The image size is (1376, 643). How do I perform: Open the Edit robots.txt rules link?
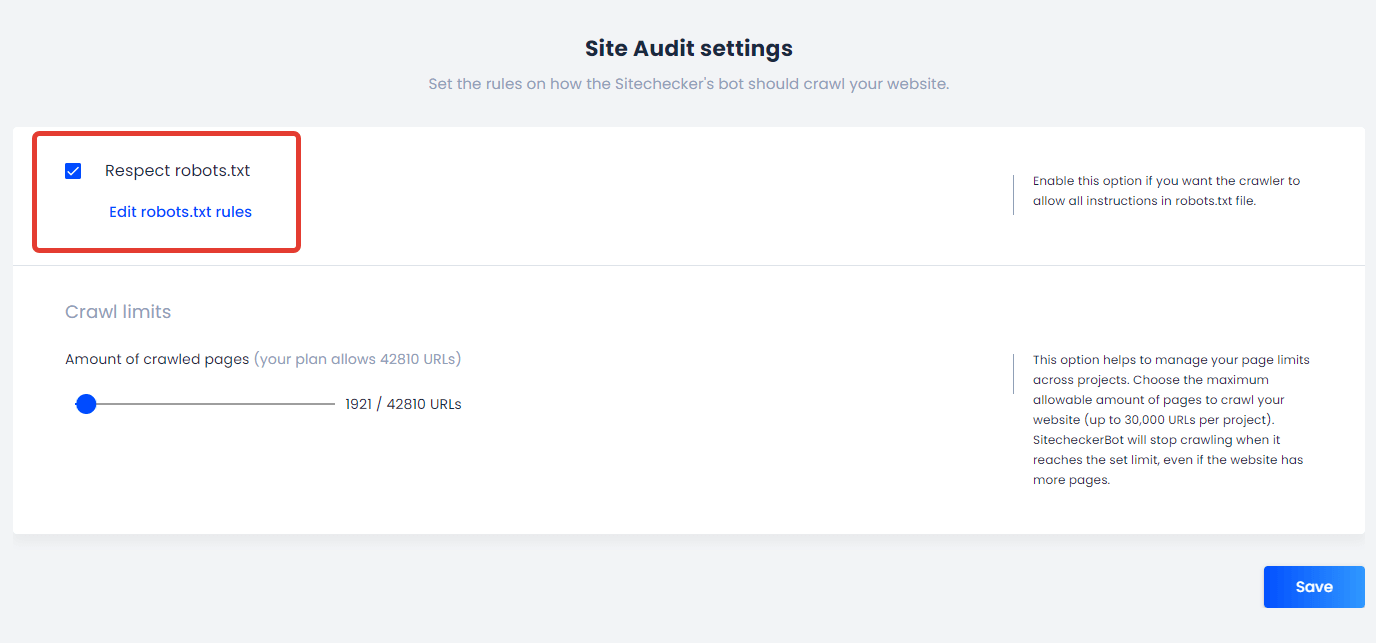pyautogui.click(x=180, y=212)
